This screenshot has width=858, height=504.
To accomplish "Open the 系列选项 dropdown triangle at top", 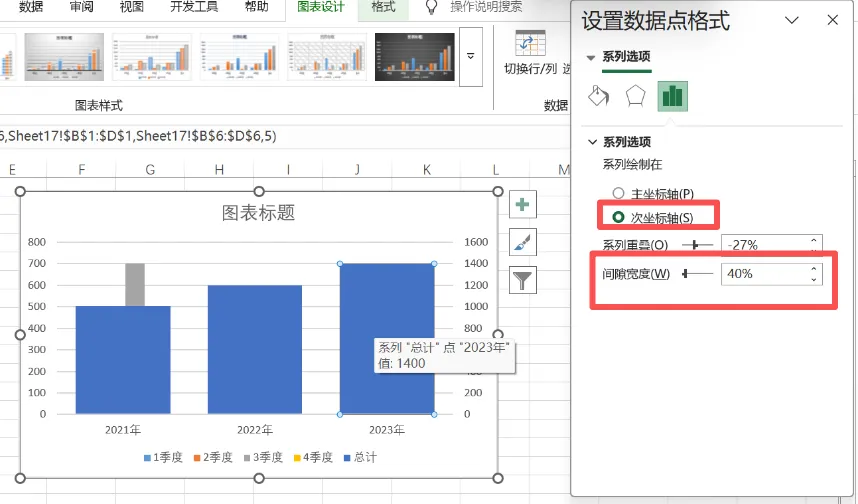I will 591,57.
